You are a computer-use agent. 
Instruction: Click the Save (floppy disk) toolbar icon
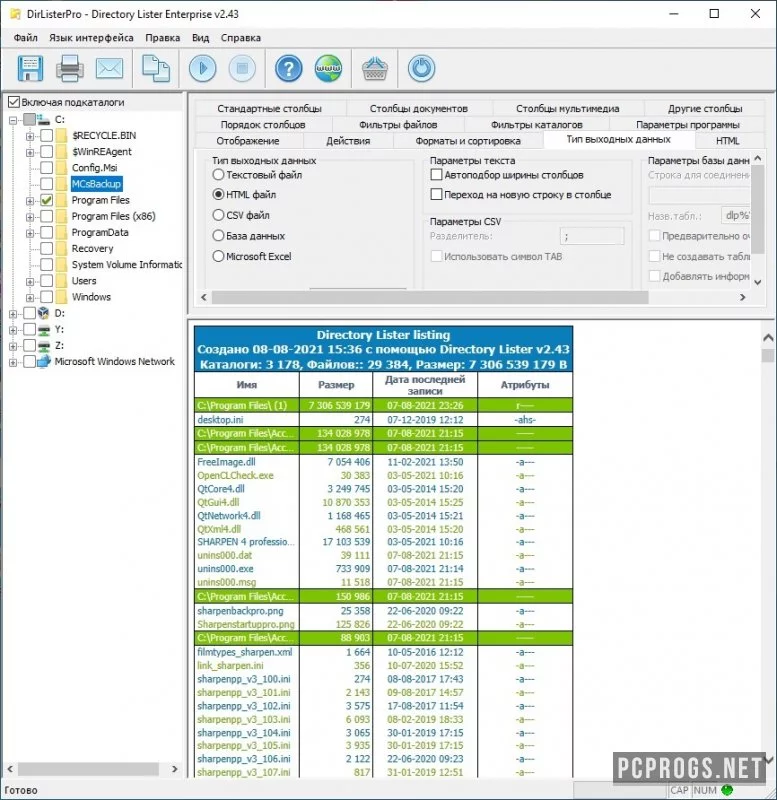(x=30, y=68)
